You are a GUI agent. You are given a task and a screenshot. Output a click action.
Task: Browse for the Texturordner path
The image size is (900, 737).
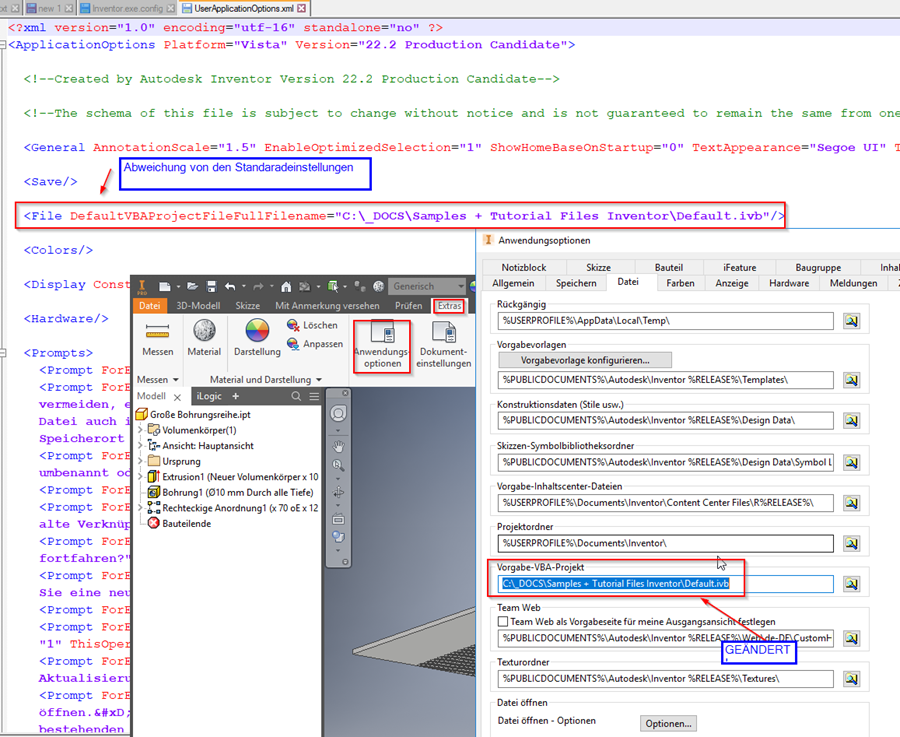tap(851, 679)
